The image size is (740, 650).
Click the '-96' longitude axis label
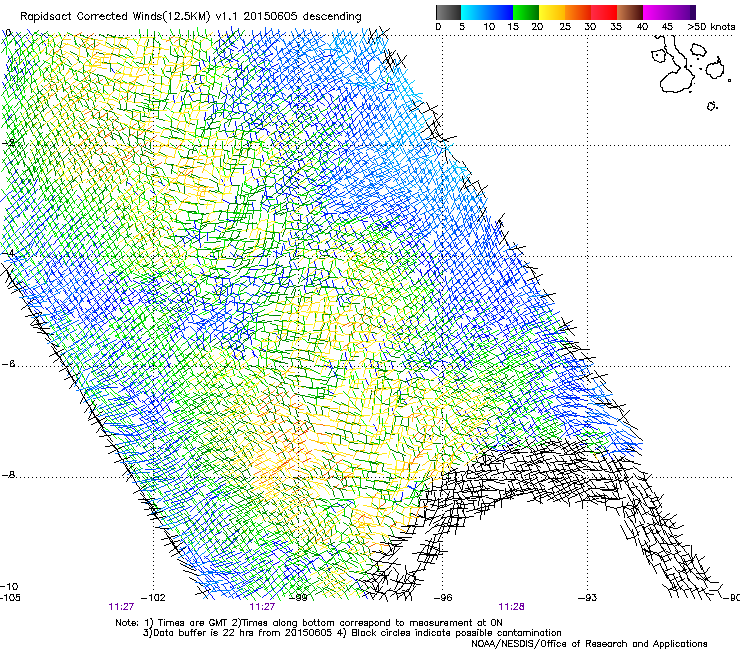443,598
